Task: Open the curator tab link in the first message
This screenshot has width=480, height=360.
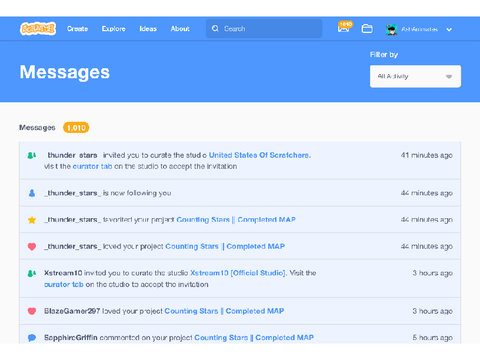Action: click(92, 166)
